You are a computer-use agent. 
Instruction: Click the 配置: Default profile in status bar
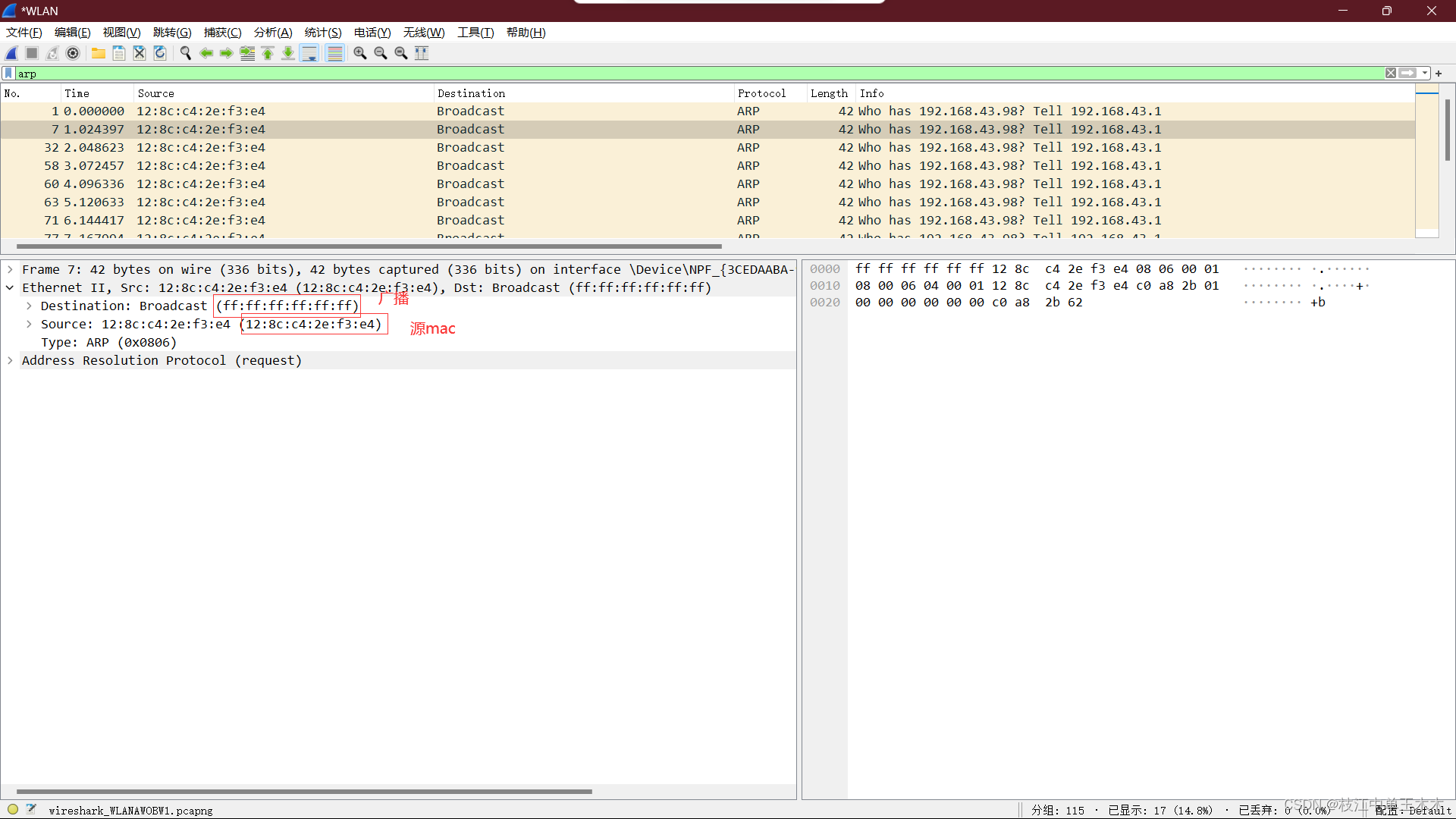[1413, 810]
